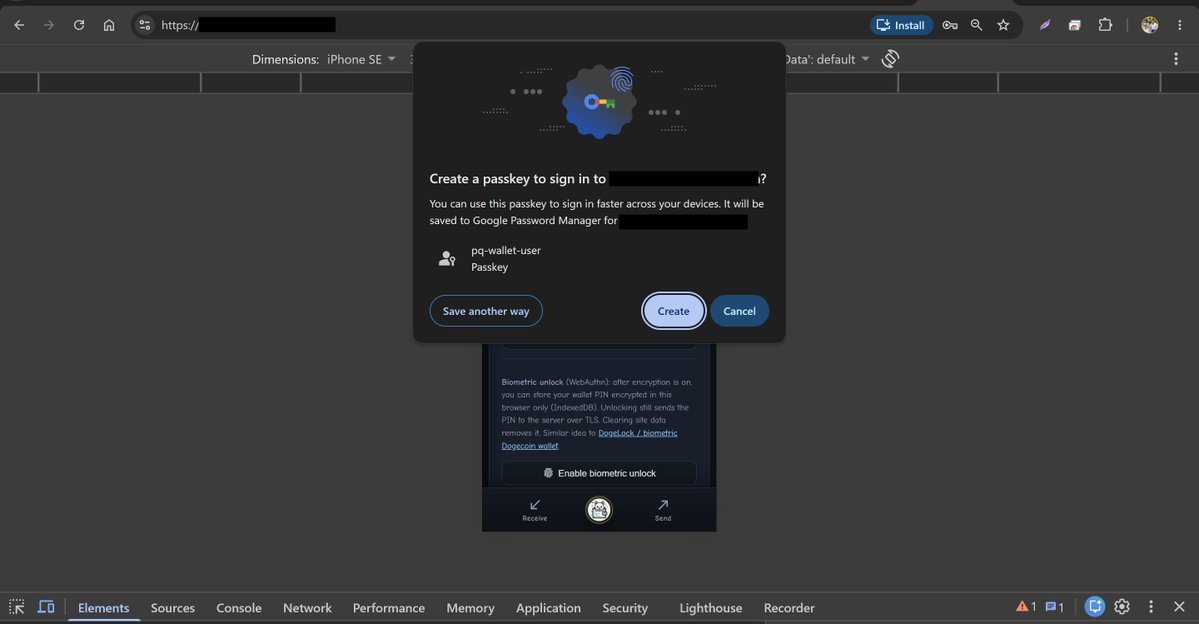Click the Install app button
The width and height of the screenshot is (1199, 624).
[901, 25]
